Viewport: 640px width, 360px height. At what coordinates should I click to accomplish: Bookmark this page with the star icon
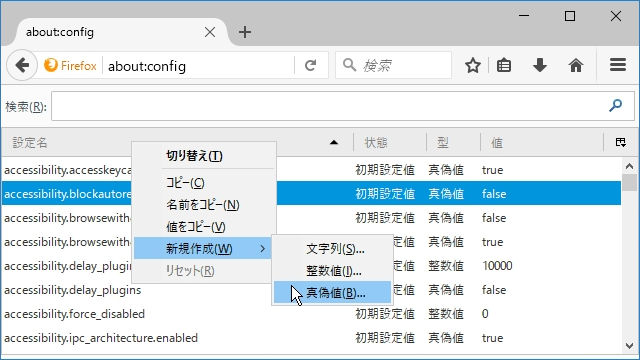click(473, 65)
